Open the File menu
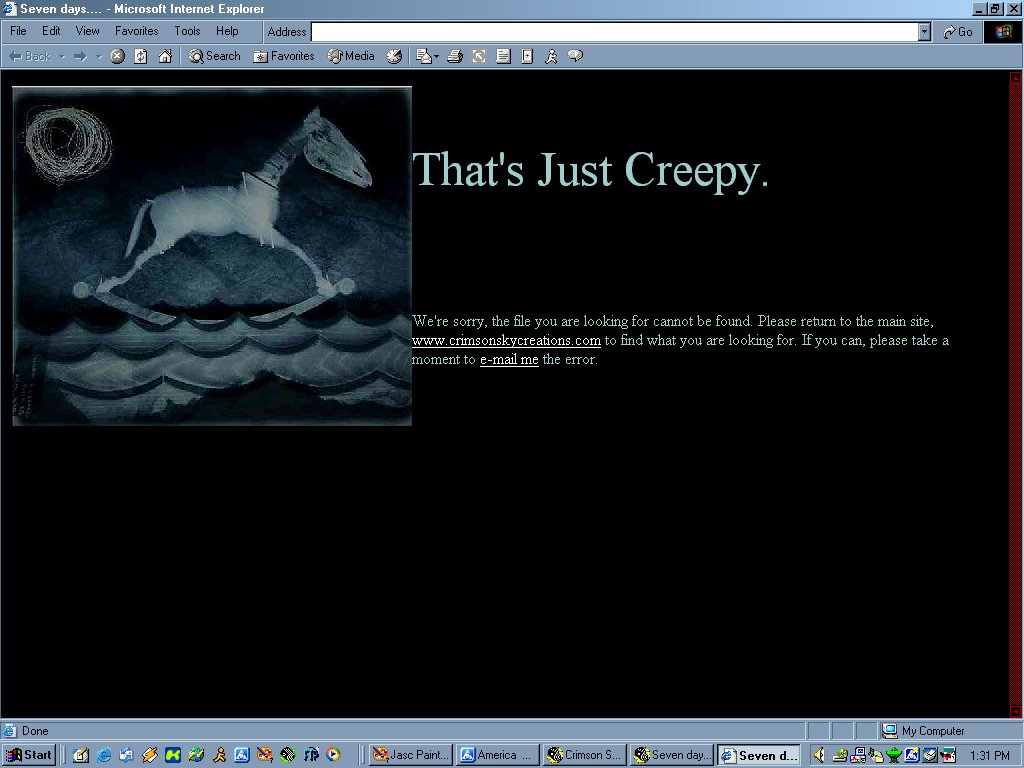 pyautogui.click(x=18, y=31)
